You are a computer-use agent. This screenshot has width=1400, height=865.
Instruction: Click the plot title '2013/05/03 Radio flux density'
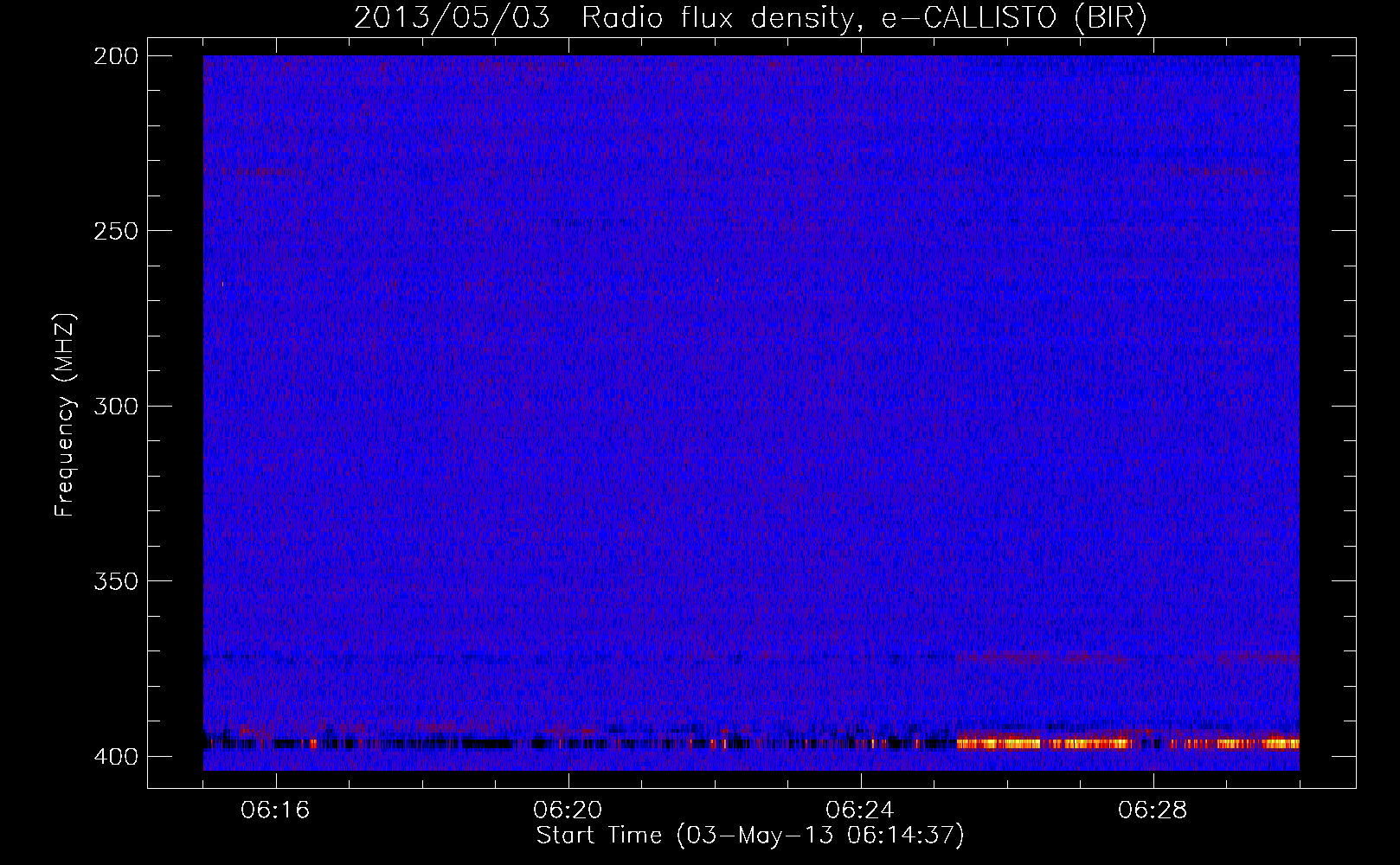[x=602, y=17]
